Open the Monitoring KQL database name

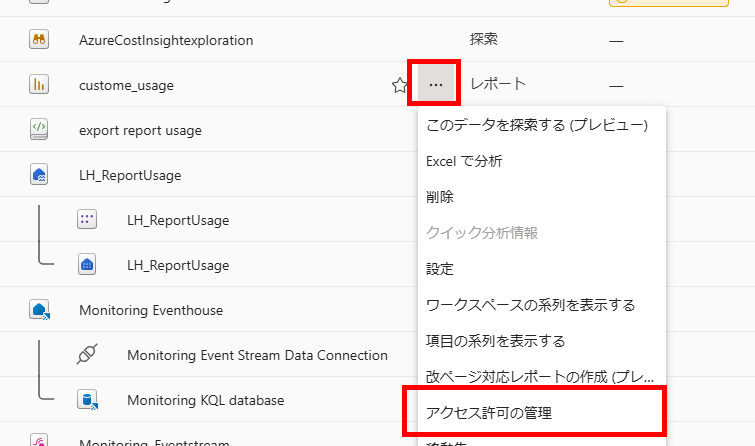coord(206,400)
